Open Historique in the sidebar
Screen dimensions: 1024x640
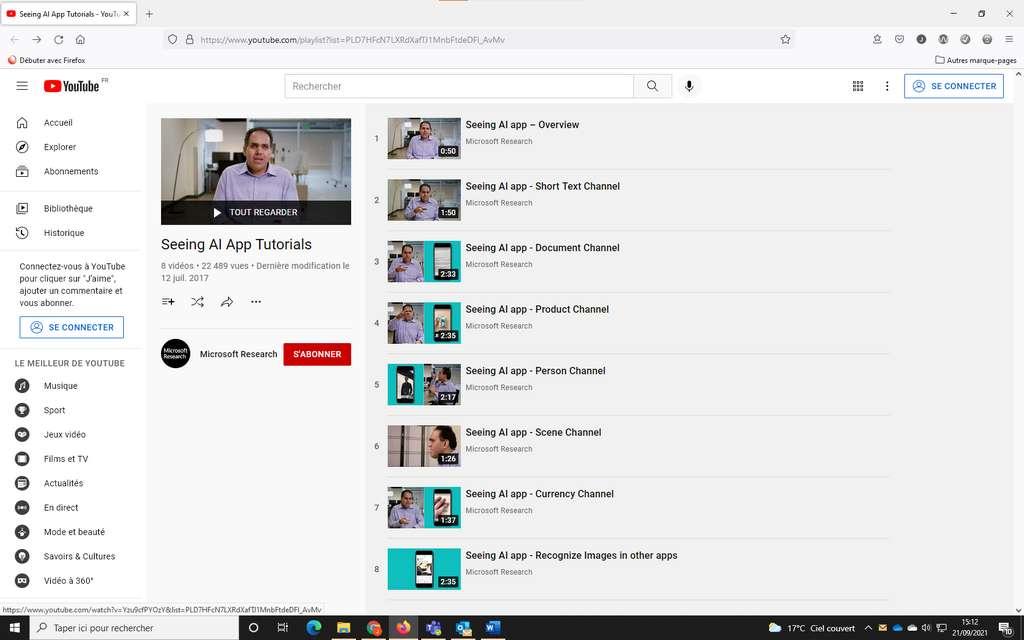tap(63, 232)
